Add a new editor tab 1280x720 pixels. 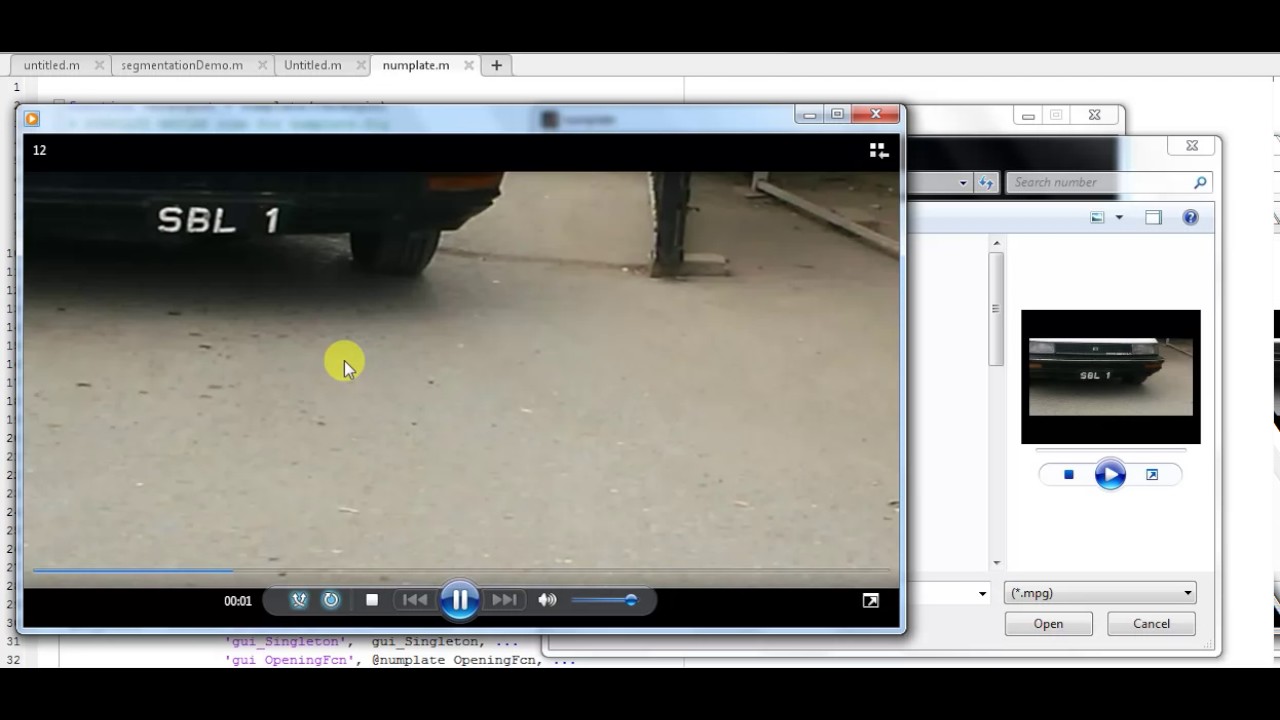[x=496, y=65]
